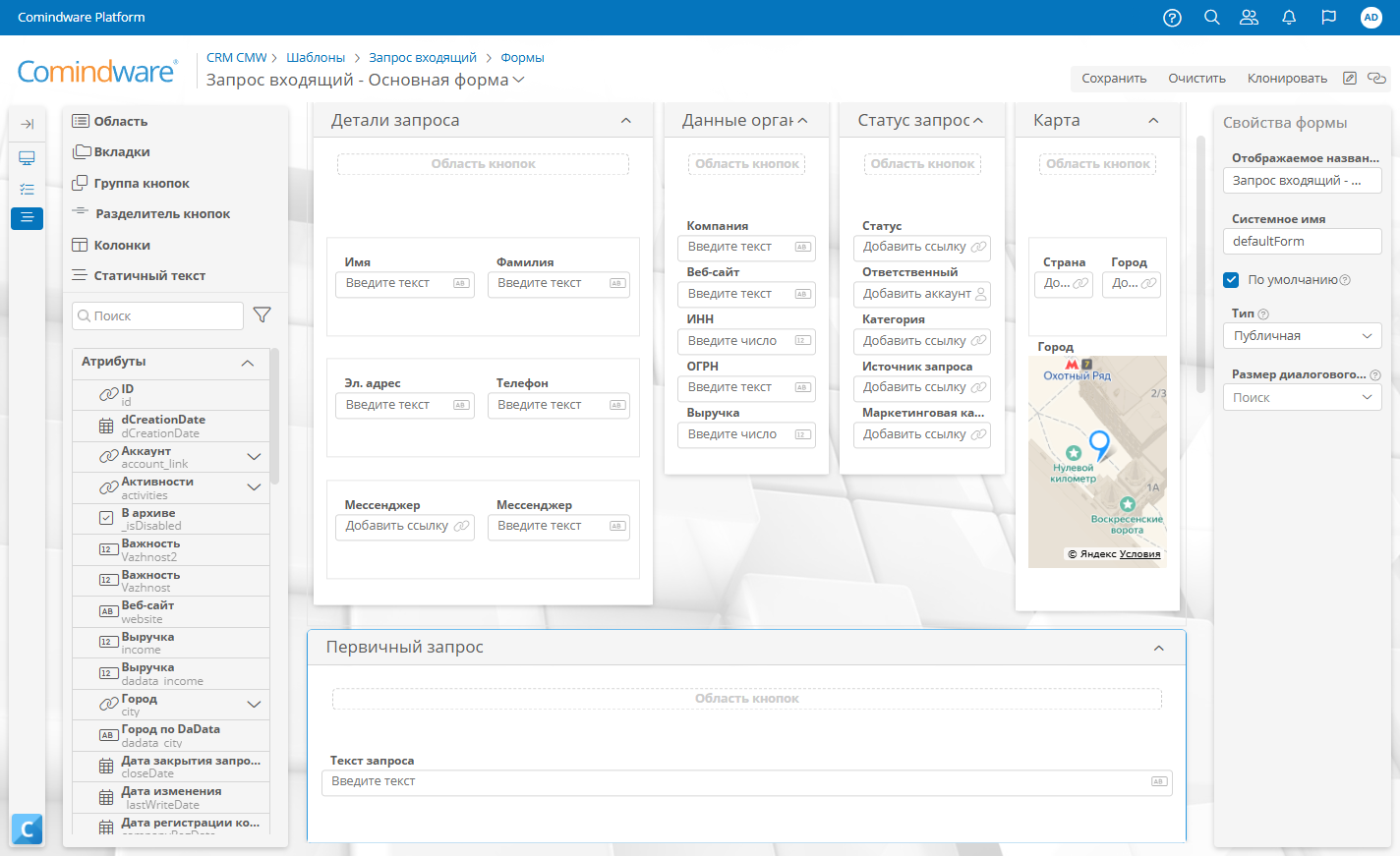The height and width of the screenshot is (856, 1400).
Task: Click the attribute filter funnel icon
Action: [x=262, y=314]
